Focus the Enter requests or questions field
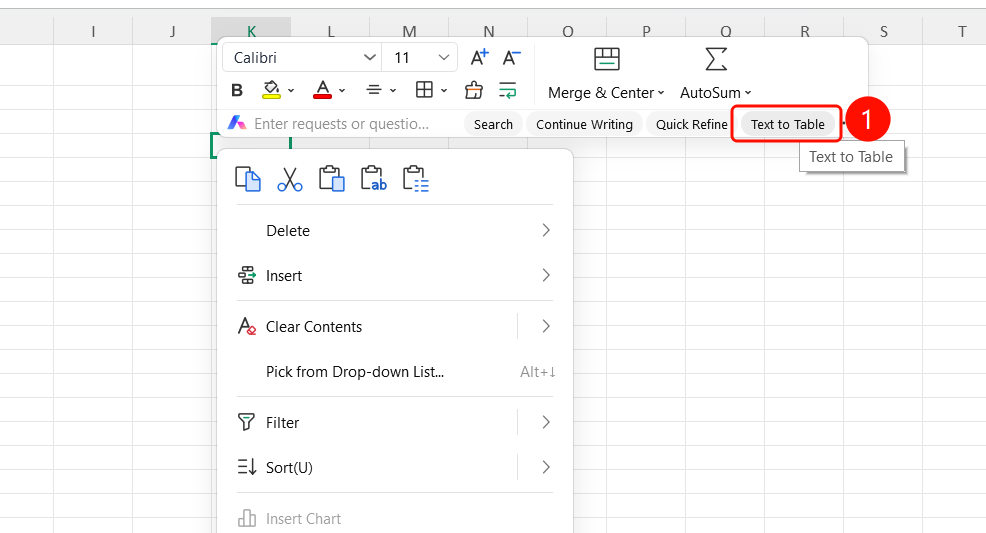The width and height of the screenshot is (986, 533). pos(341,124)
